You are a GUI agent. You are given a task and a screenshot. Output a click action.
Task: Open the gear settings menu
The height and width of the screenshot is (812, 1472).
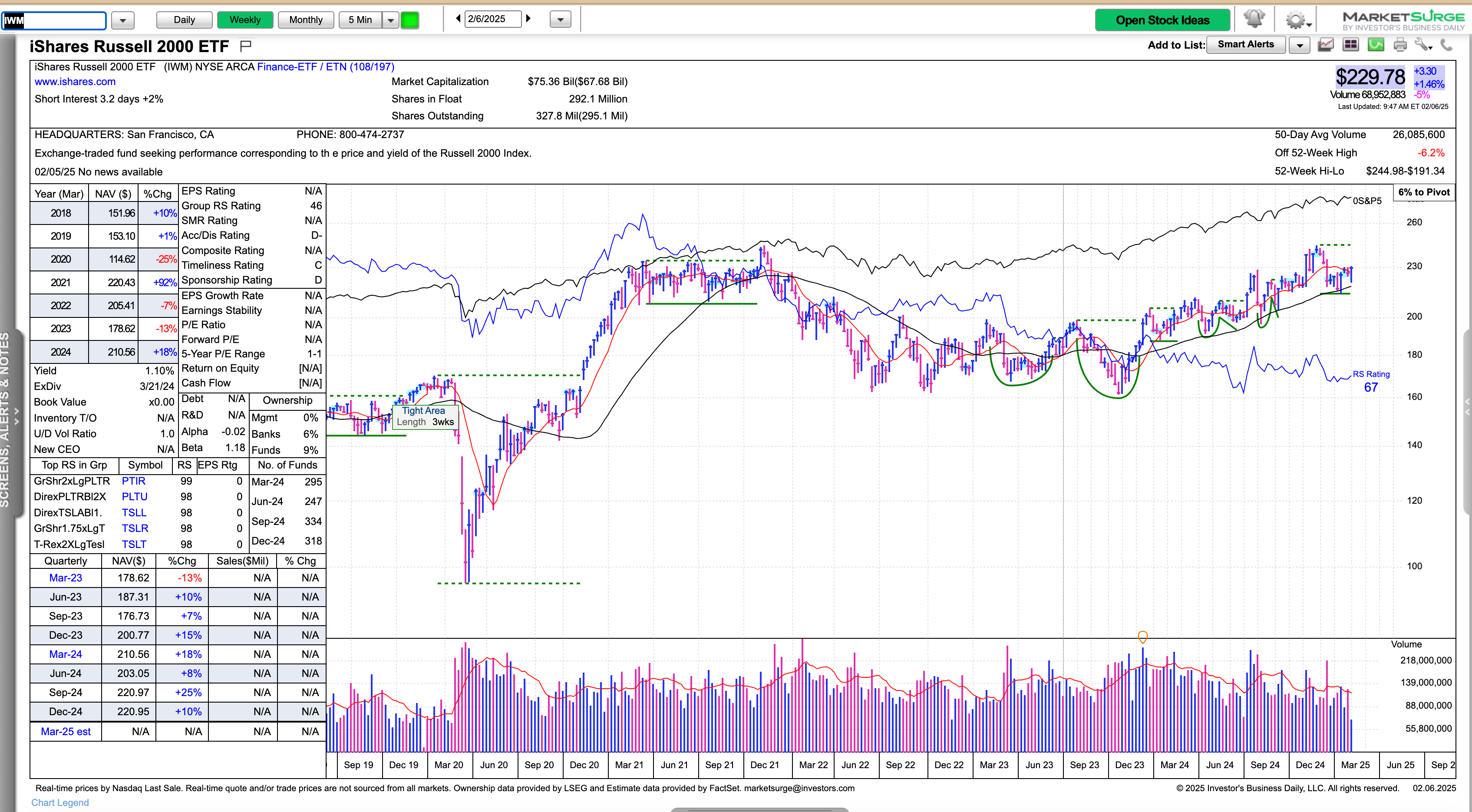click(1295, 20)
